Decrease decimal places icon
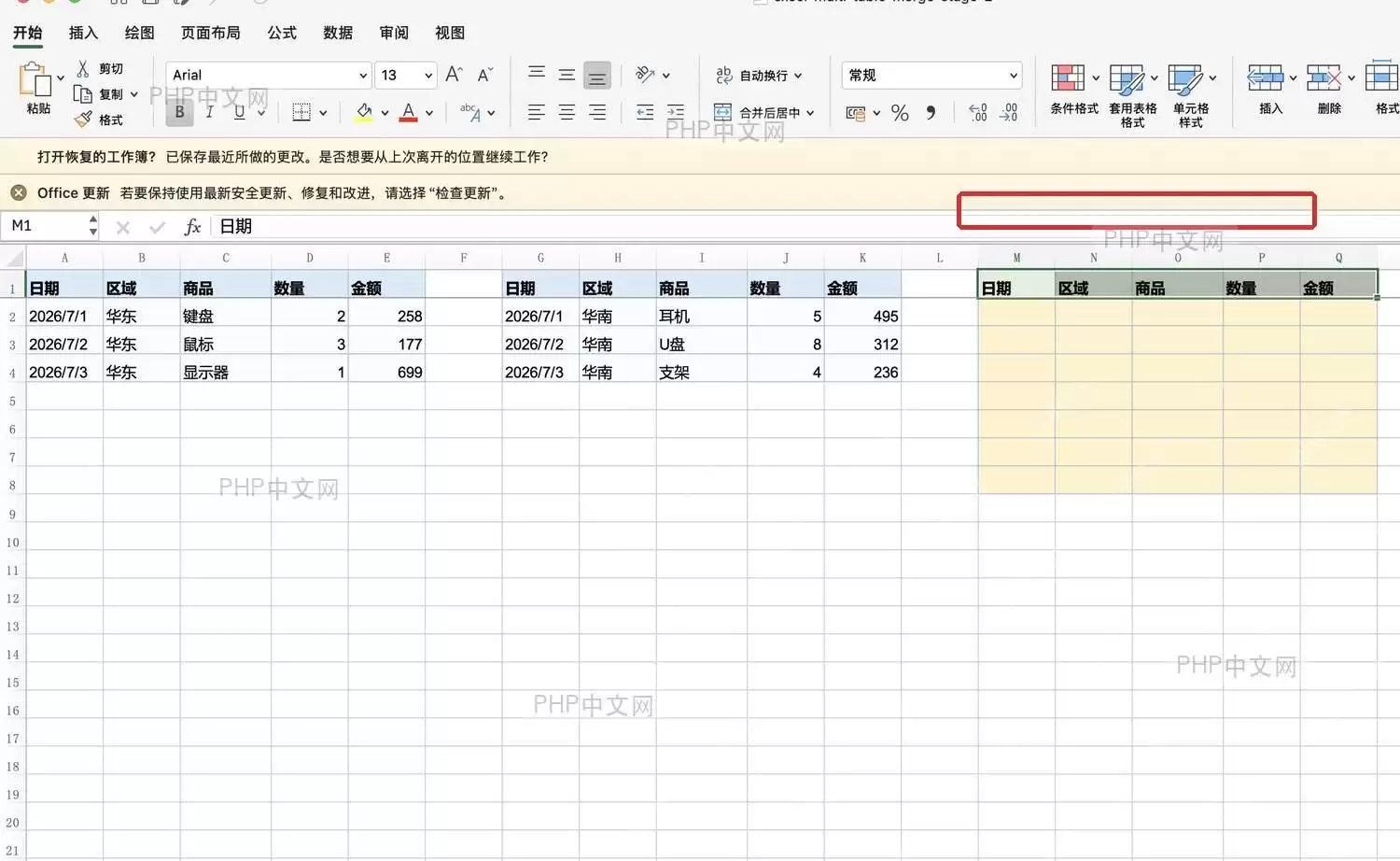 1009,113
